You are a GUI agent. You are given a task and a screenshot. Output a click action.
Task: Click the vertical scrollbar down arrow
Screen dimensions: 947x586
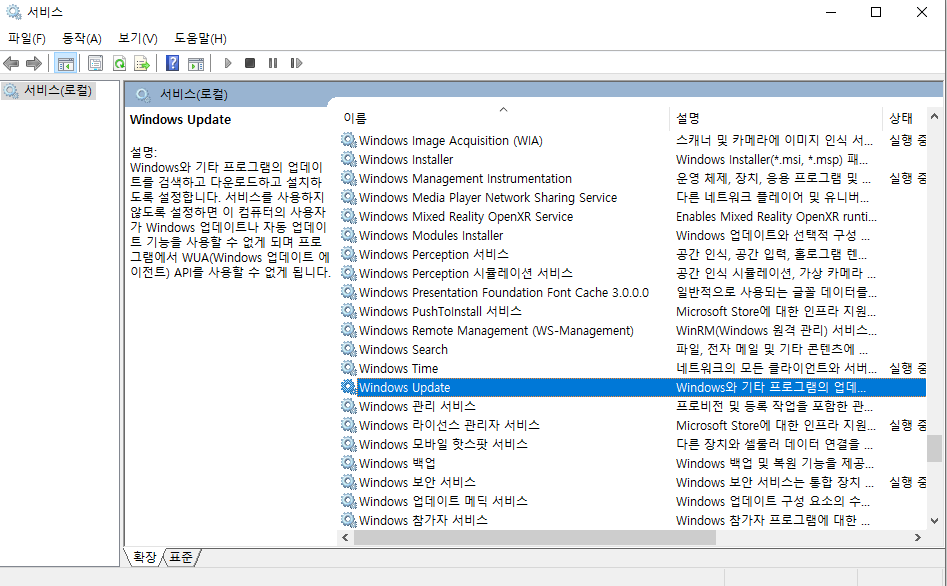(x=934, y=521)
